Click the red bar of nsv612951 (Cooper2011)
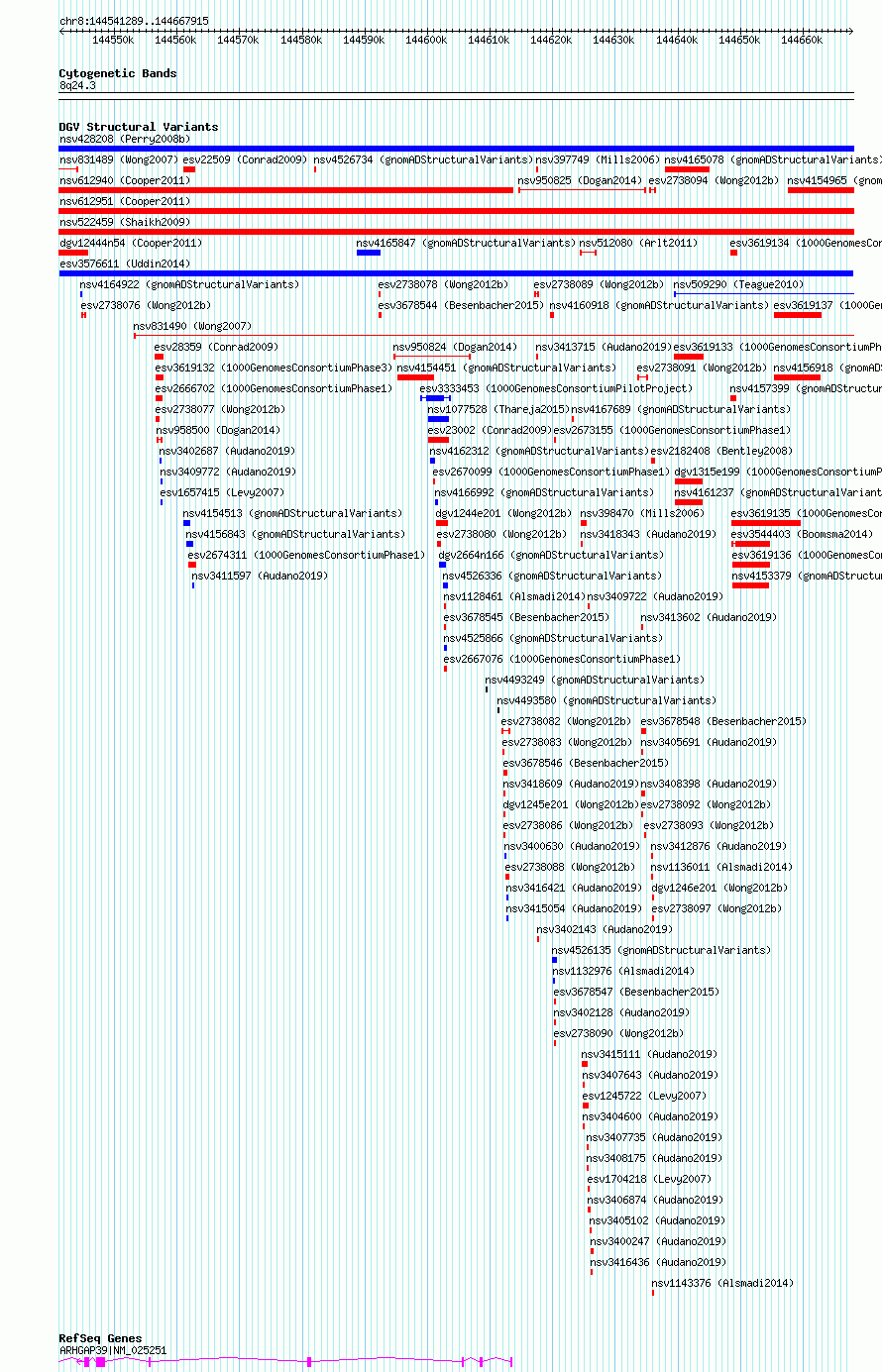The image size is (882, 1372). (456, 211)
